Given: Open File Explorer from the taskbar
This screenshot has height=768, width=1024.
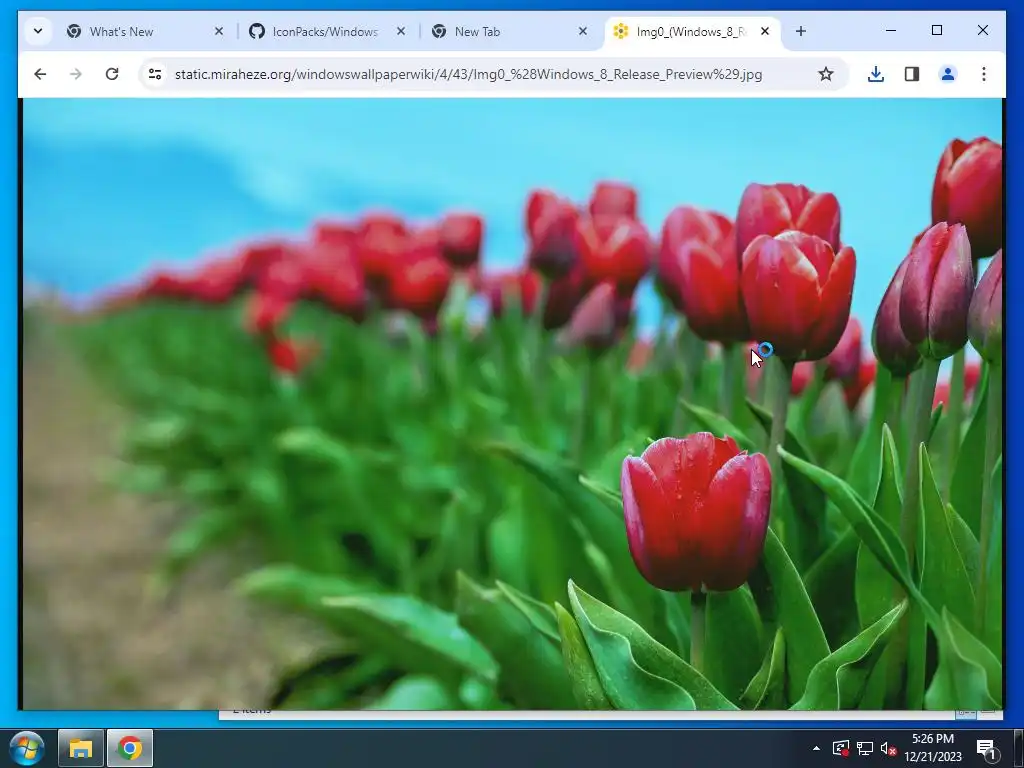Looking at the screenshot, I should tap(81, 748).
